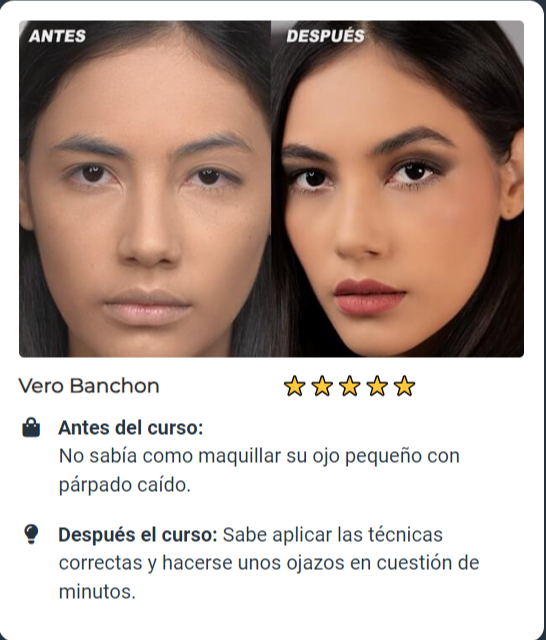Screen dimensions: 546x640
Task: Click the 'Antes del curso:' heading
Action: [x=131, y=428]
